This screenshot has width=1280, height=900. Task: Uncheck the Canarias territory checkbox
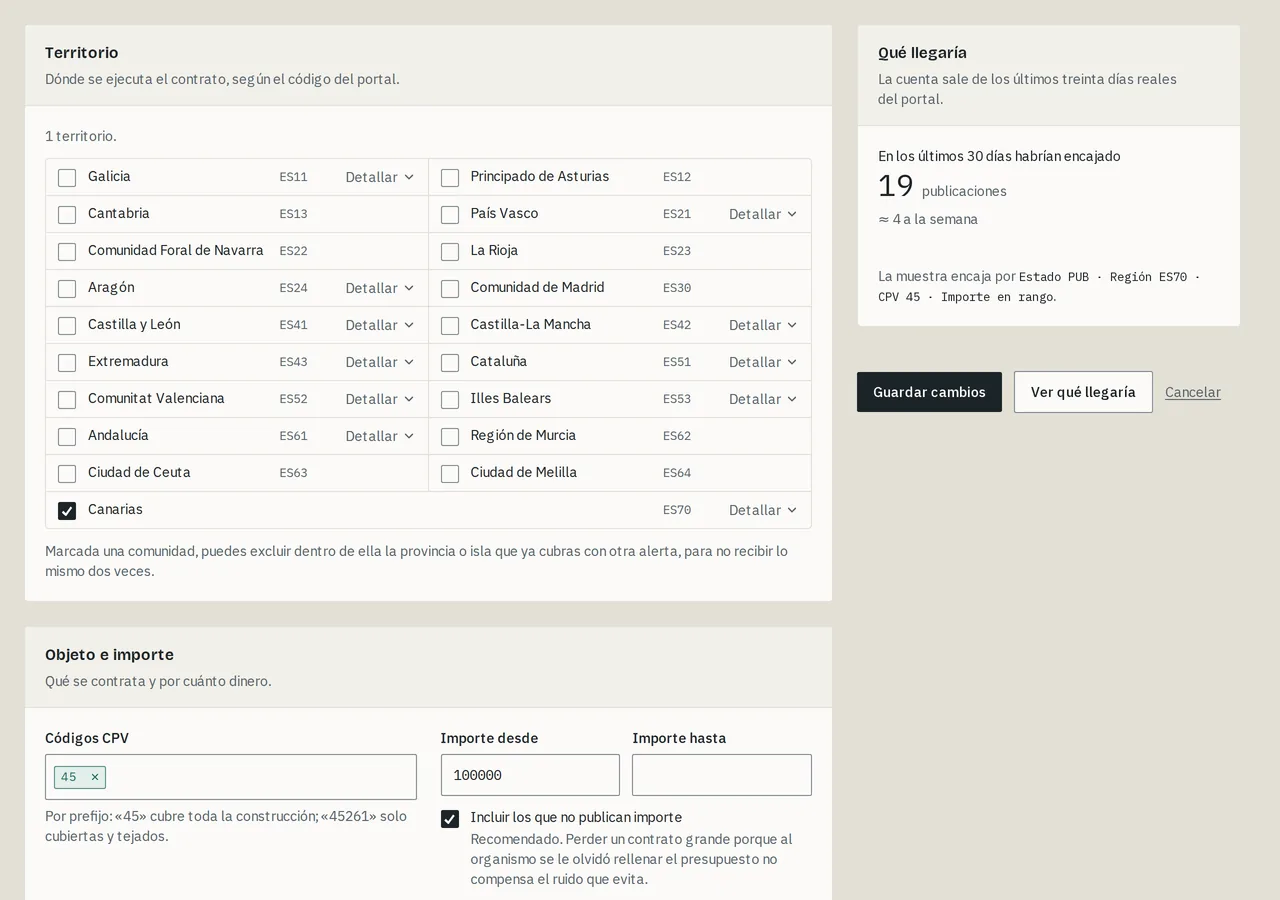[67, 511]
